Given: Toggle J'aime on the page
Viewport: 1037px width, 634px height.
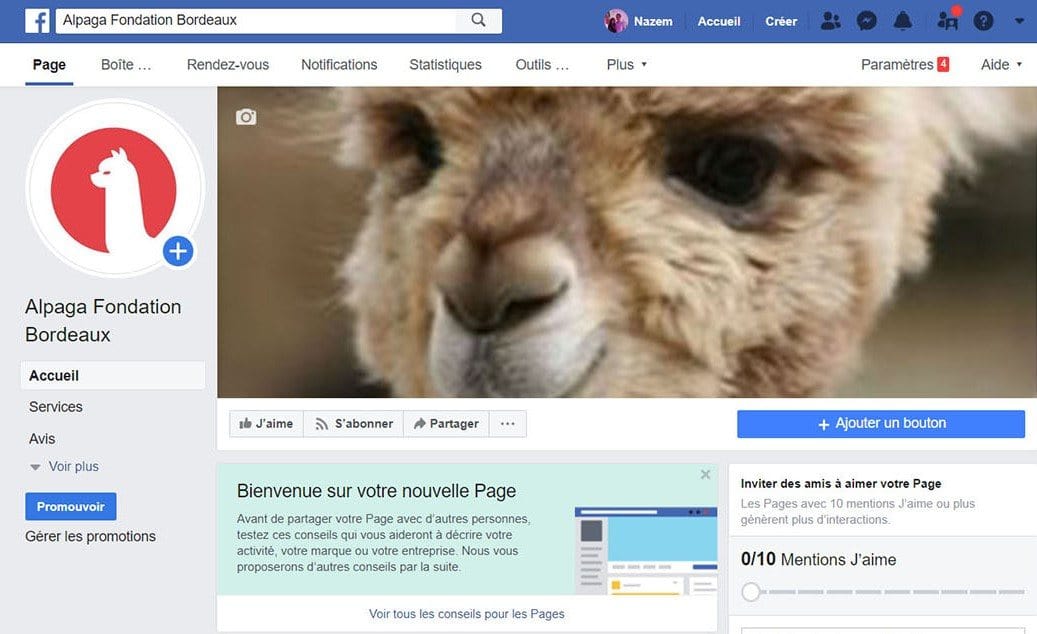Looking at the screenshot, I should coord(265,423).
